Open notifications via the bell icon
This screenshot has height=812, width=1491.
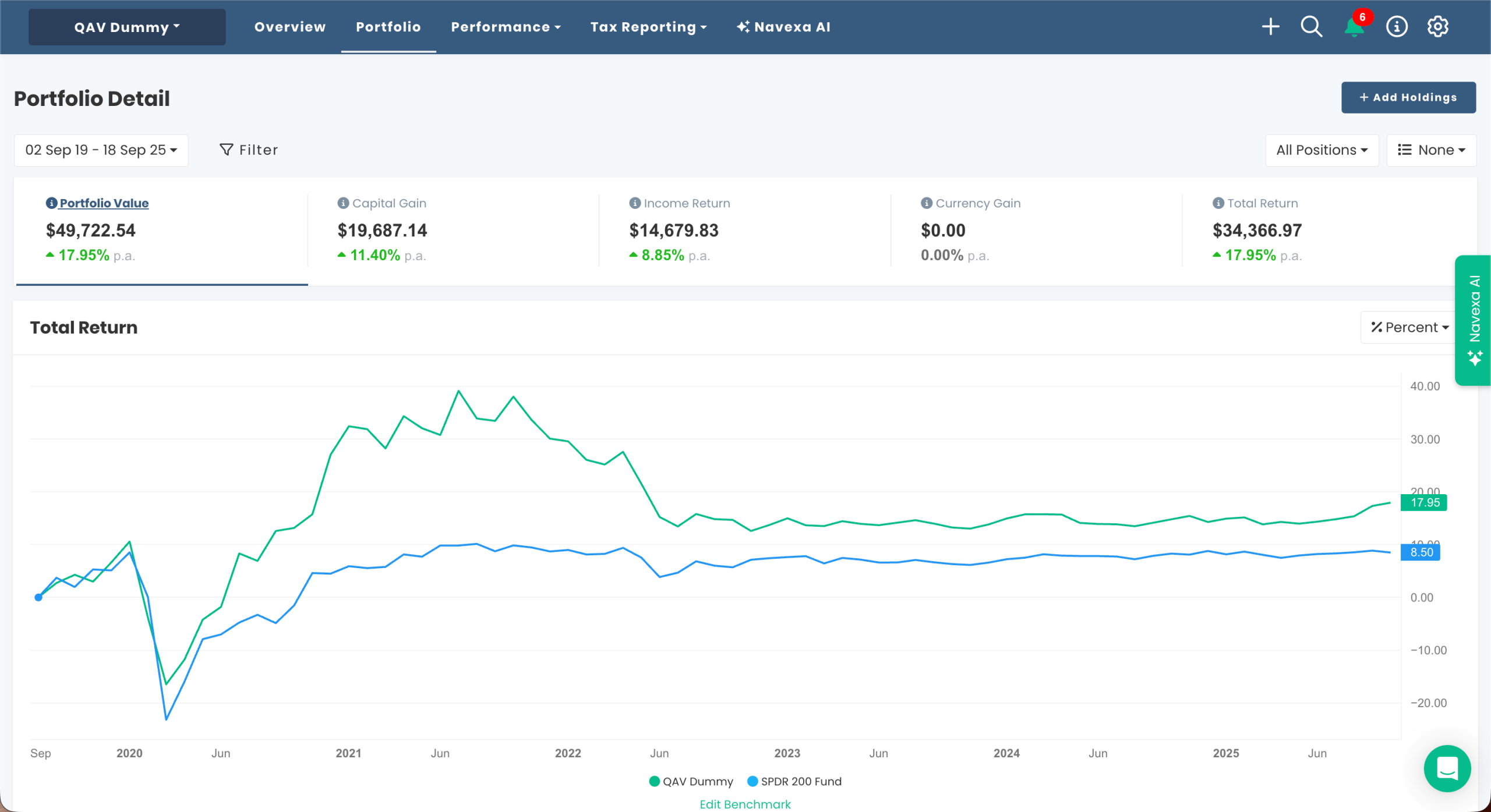point(1354,27)
